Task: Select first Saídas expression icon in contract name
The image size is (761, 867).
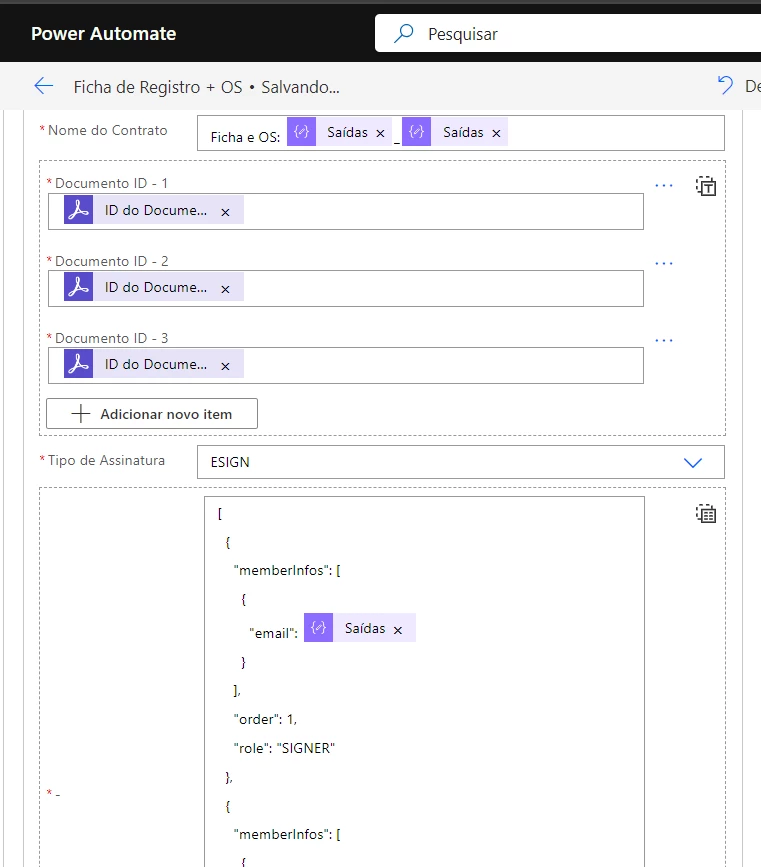Action: point(301,132)
